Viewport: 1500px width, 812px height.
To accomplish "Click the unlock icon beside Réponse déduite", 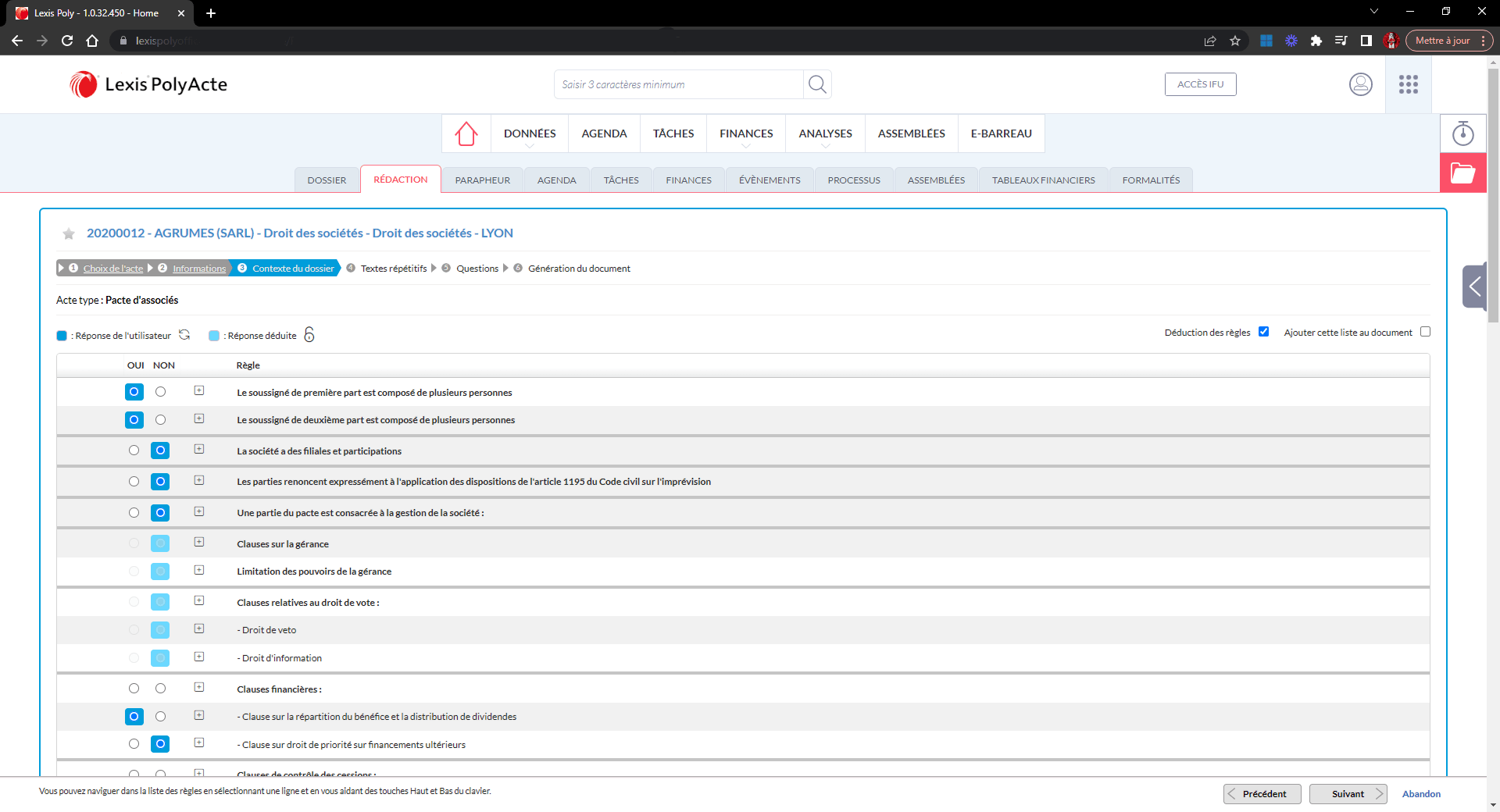I will 309,335.
